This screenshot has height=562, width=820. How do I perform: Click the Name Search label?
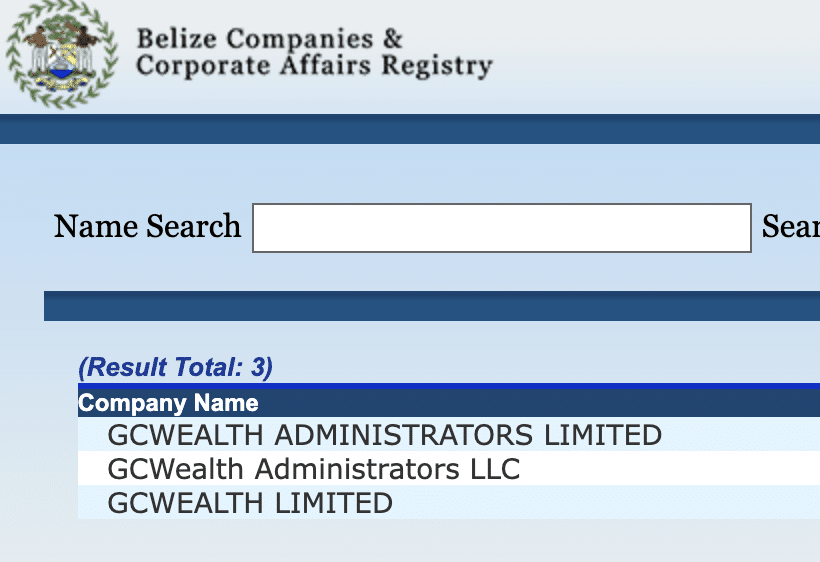147,226
